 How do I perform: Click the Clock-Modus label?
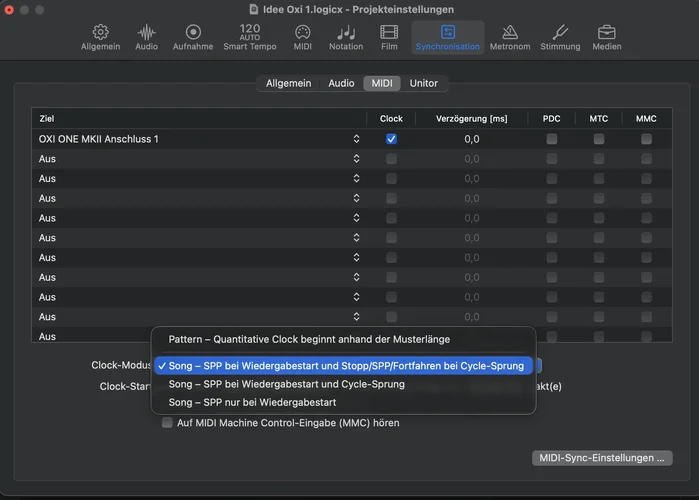(121, 365)
